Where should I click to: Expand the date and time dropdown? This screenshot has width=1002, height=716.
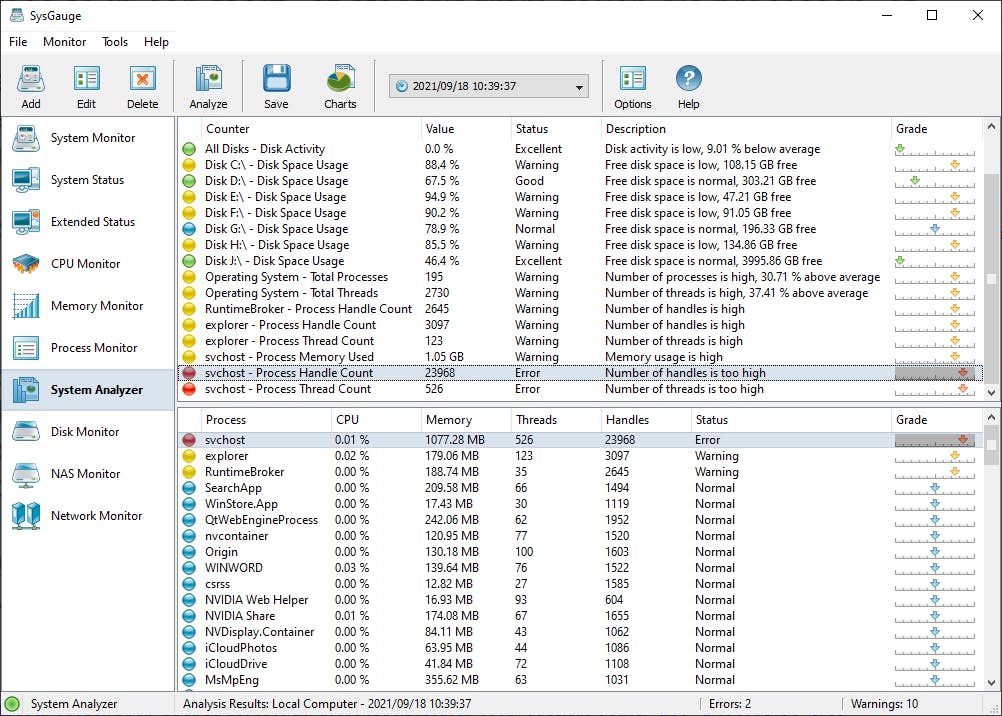click(x=580, y=87)
